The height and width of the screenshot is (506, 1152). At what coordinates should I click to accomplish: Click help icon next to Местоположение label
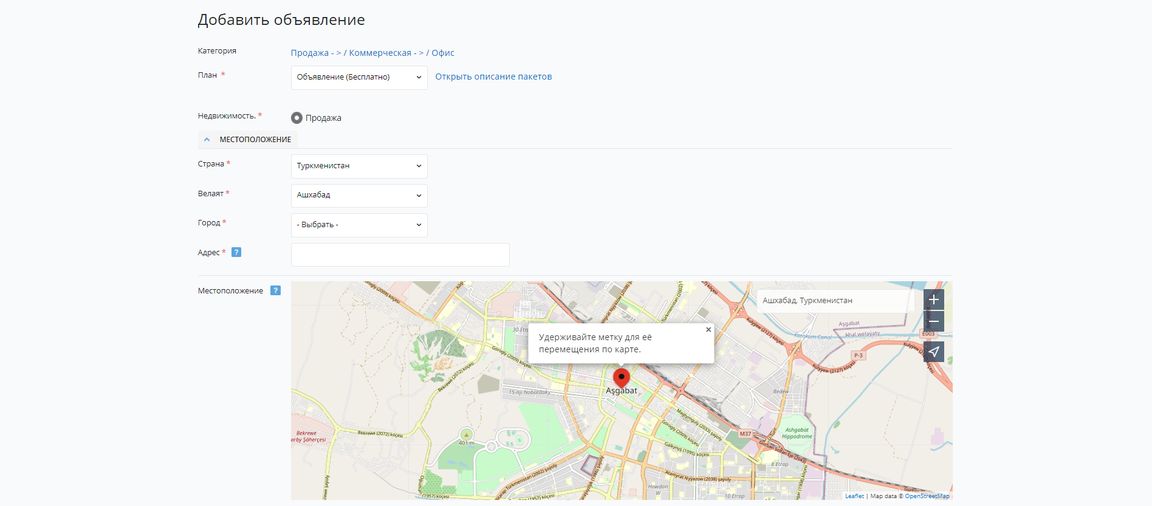[x=275, y=291]
